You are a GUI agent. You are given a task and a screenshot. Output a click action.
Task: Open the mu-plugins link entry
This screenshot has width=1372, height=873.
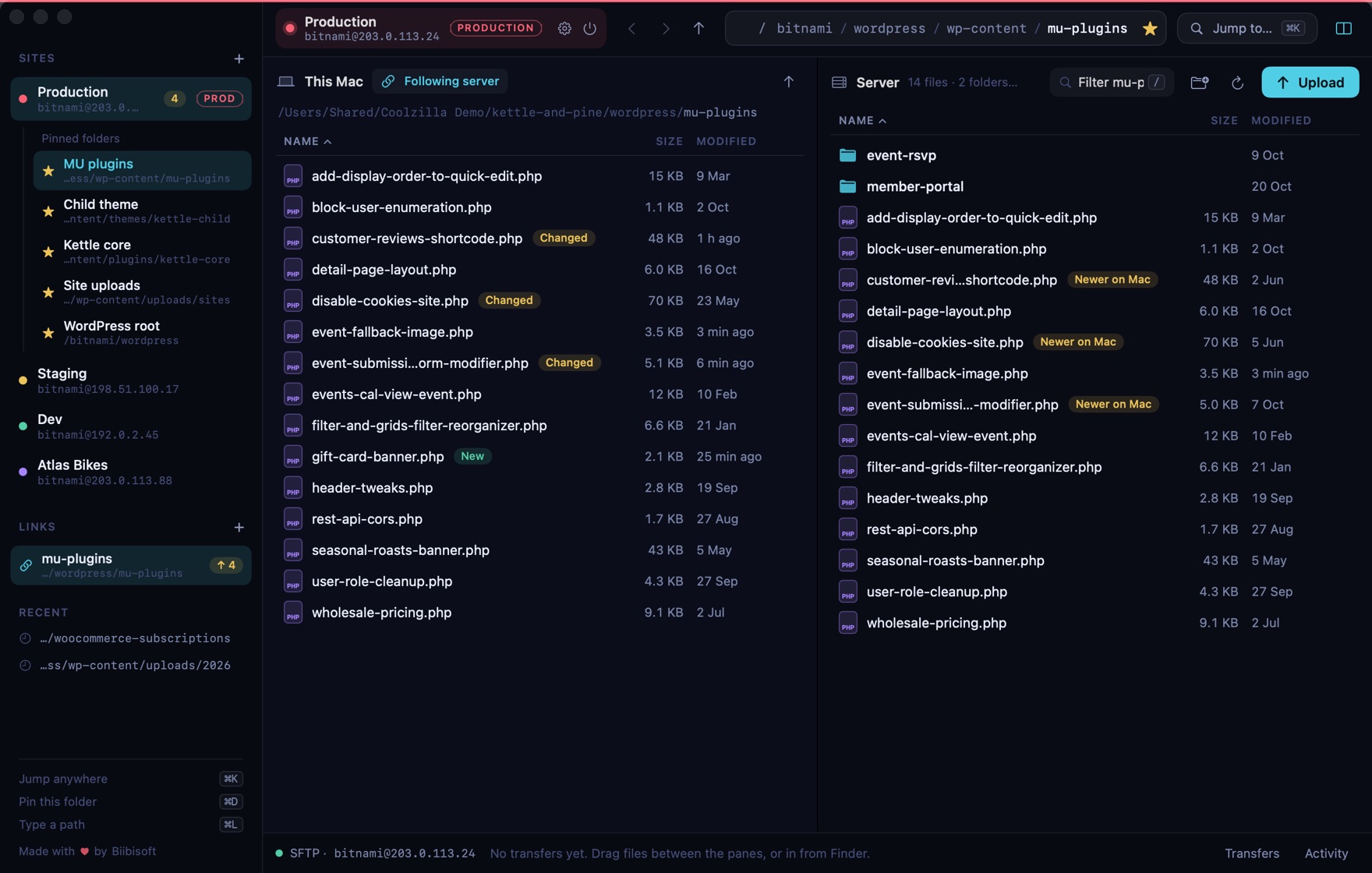pos(131,565)
